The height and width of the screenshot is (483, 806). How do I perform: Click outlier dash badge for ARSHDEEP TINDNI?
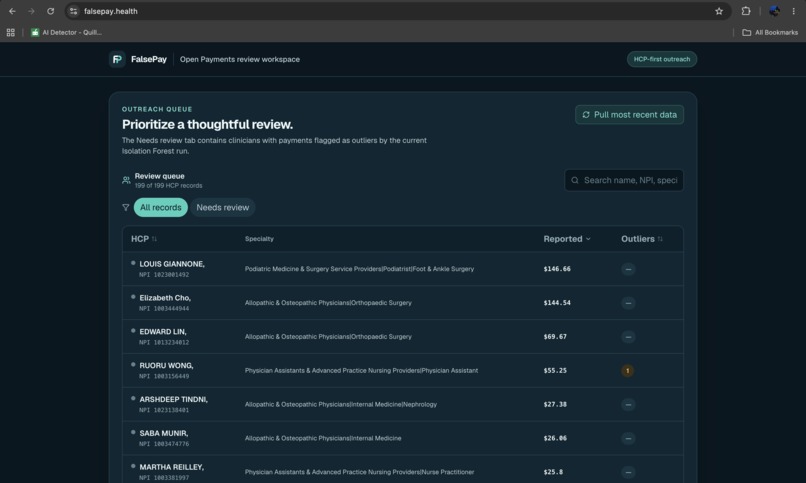pos(628,404)
